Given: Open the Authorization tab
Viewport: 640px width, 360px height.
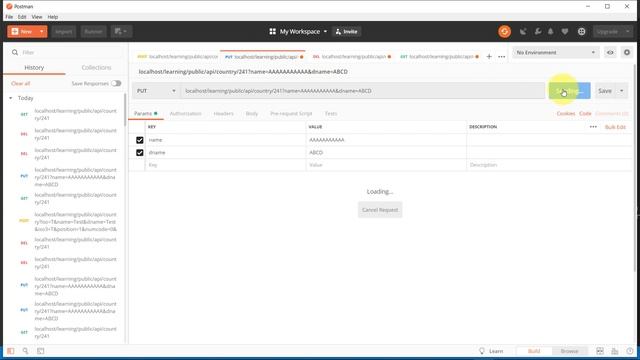Looking at the screenshot, I should click(185, 113).
